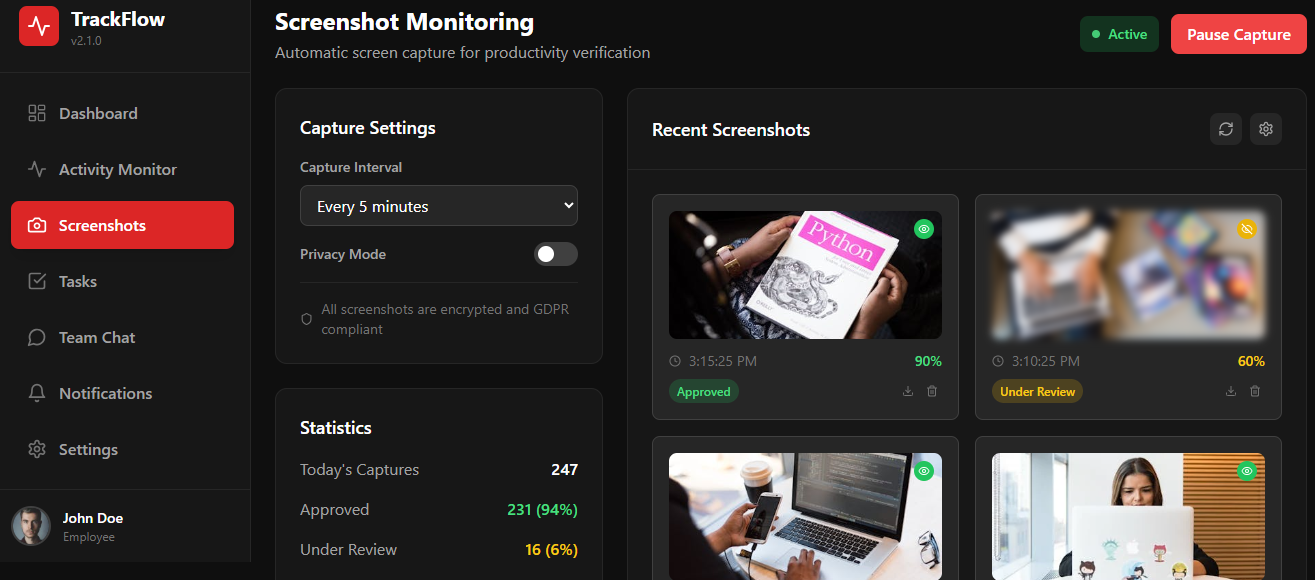Toggle eye badge on woman with laptop screenshot
The height and width of the screenshot is (580, 1315).
coord(1247,471)
